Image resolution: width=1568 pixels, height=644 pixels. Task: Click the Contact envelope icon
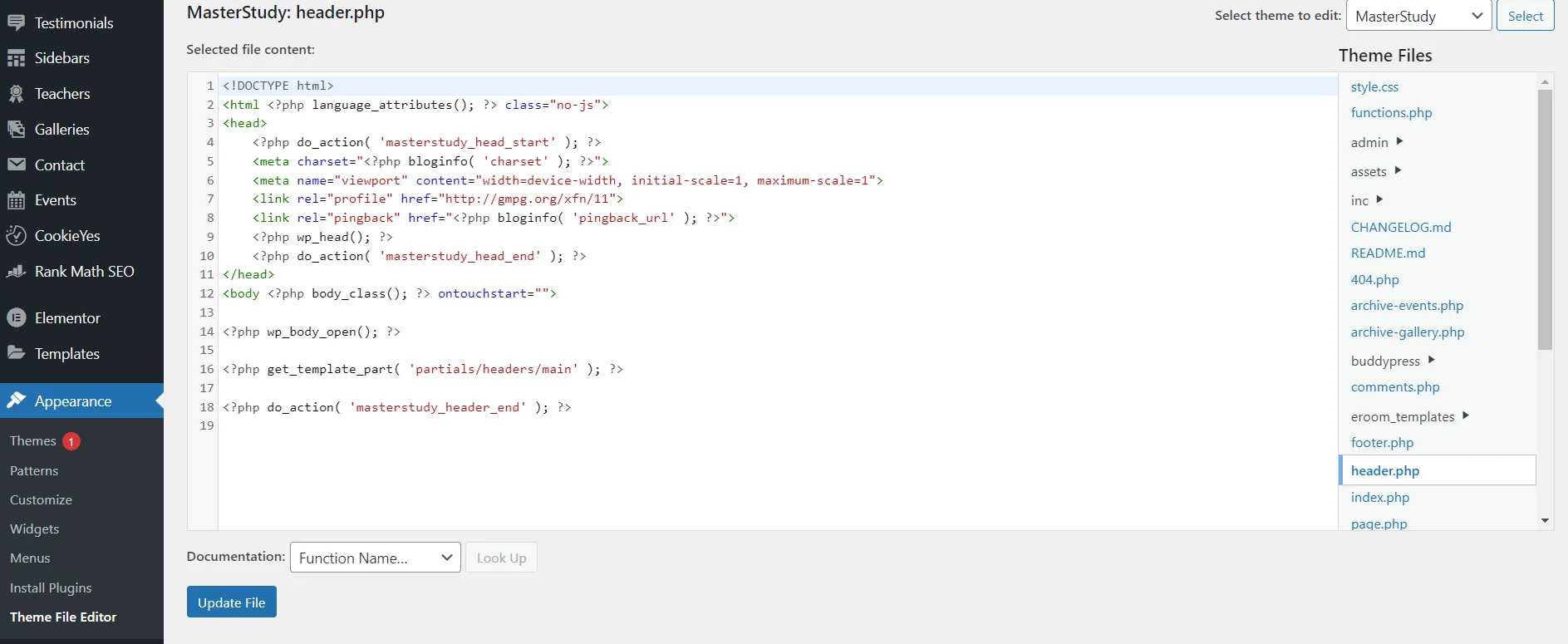[17, 165]
